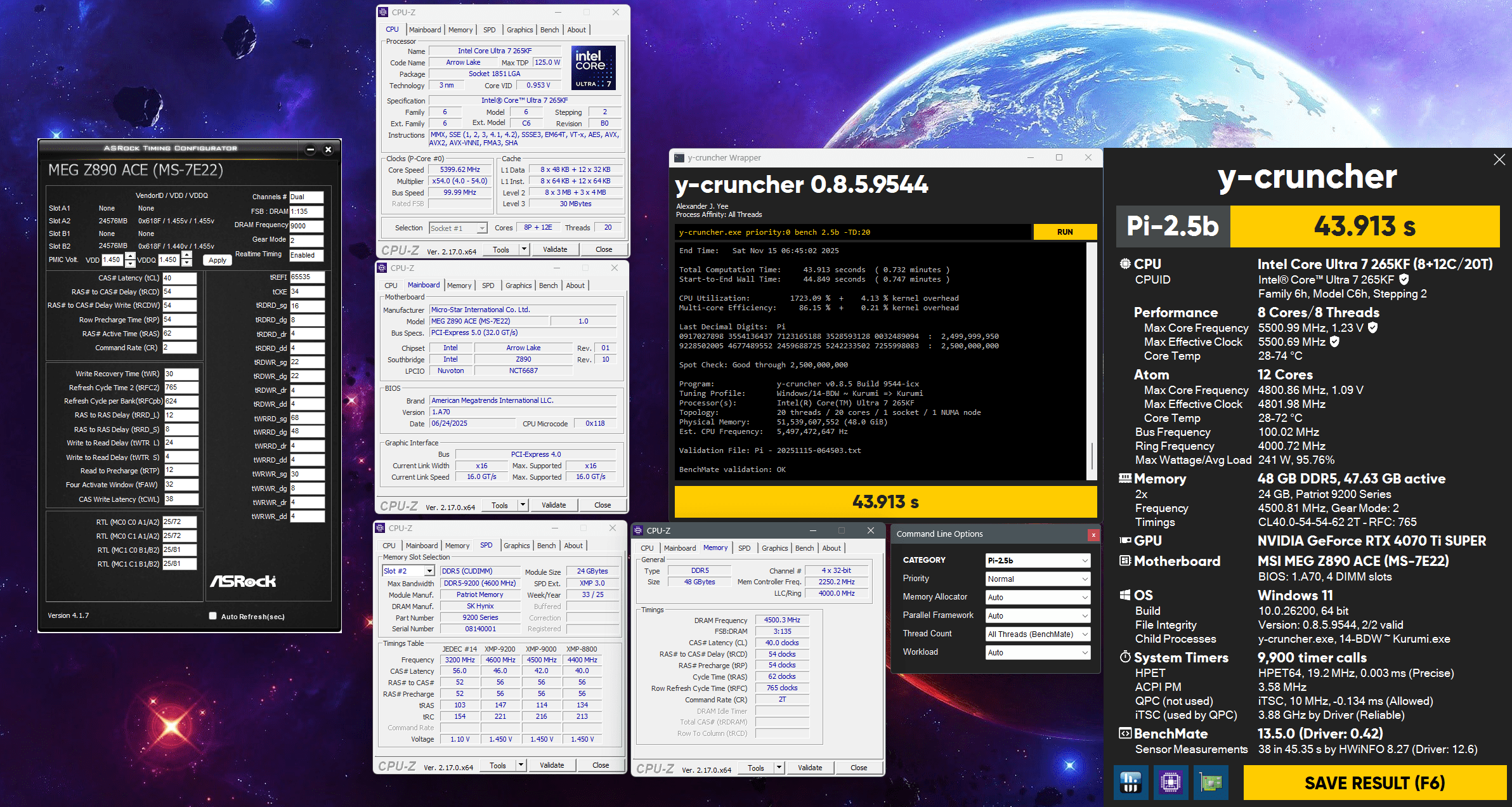This screenshot has width=1512, height=807.
Task: Open the Bench tab in top CPU-Z window
Action: click(549, 30)
